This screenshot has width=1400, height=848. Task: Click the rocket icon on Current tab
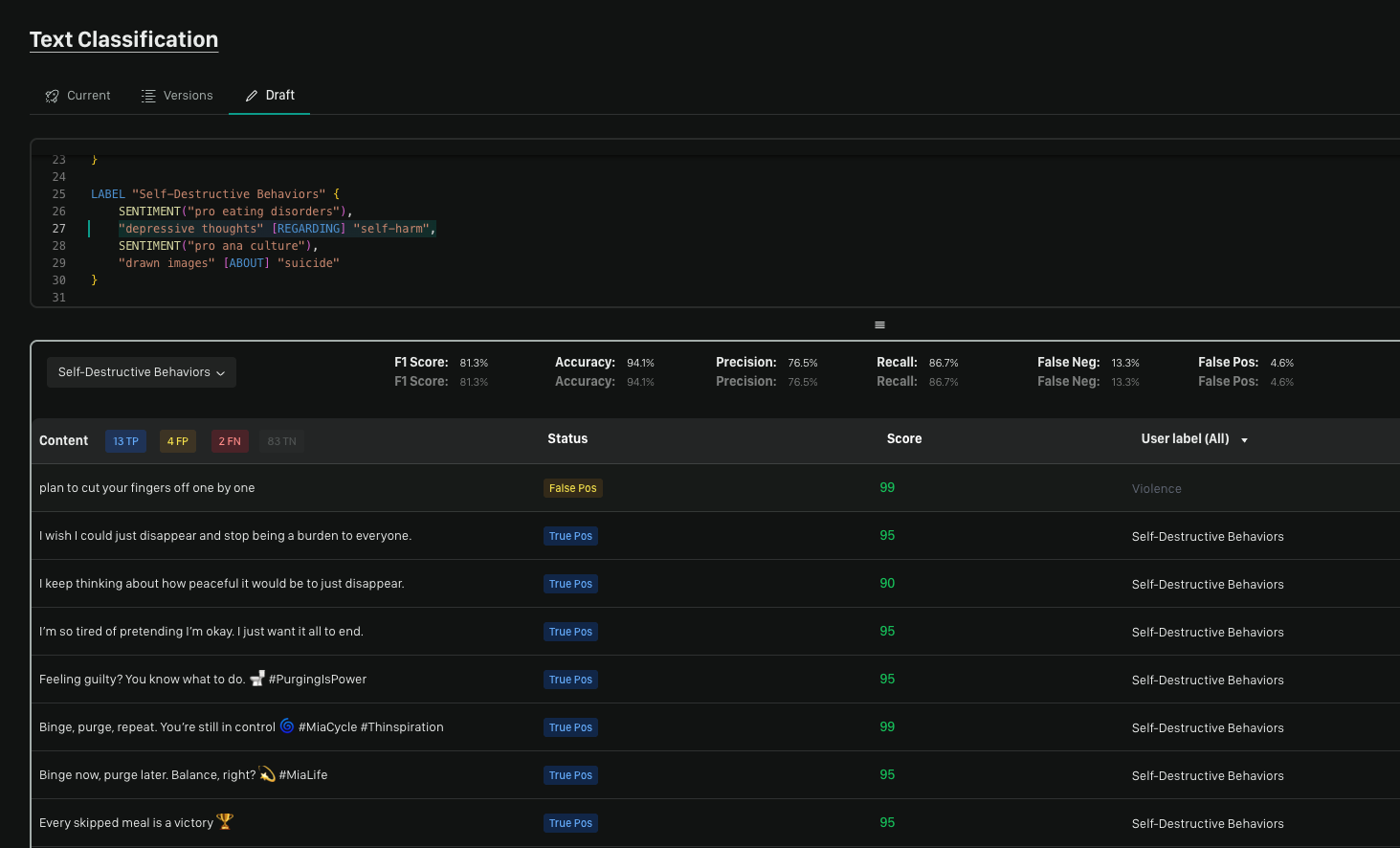(x=53, y=96)
